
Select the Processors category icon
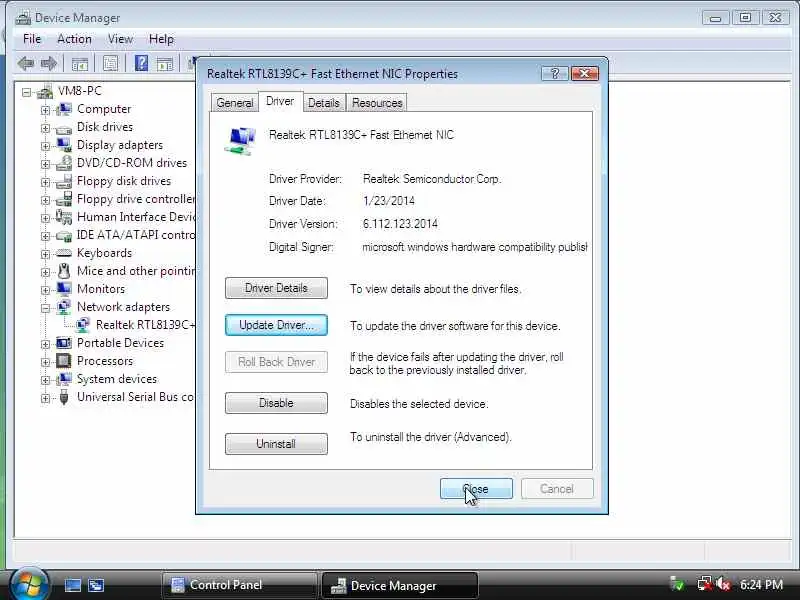[x=64, y=361]
